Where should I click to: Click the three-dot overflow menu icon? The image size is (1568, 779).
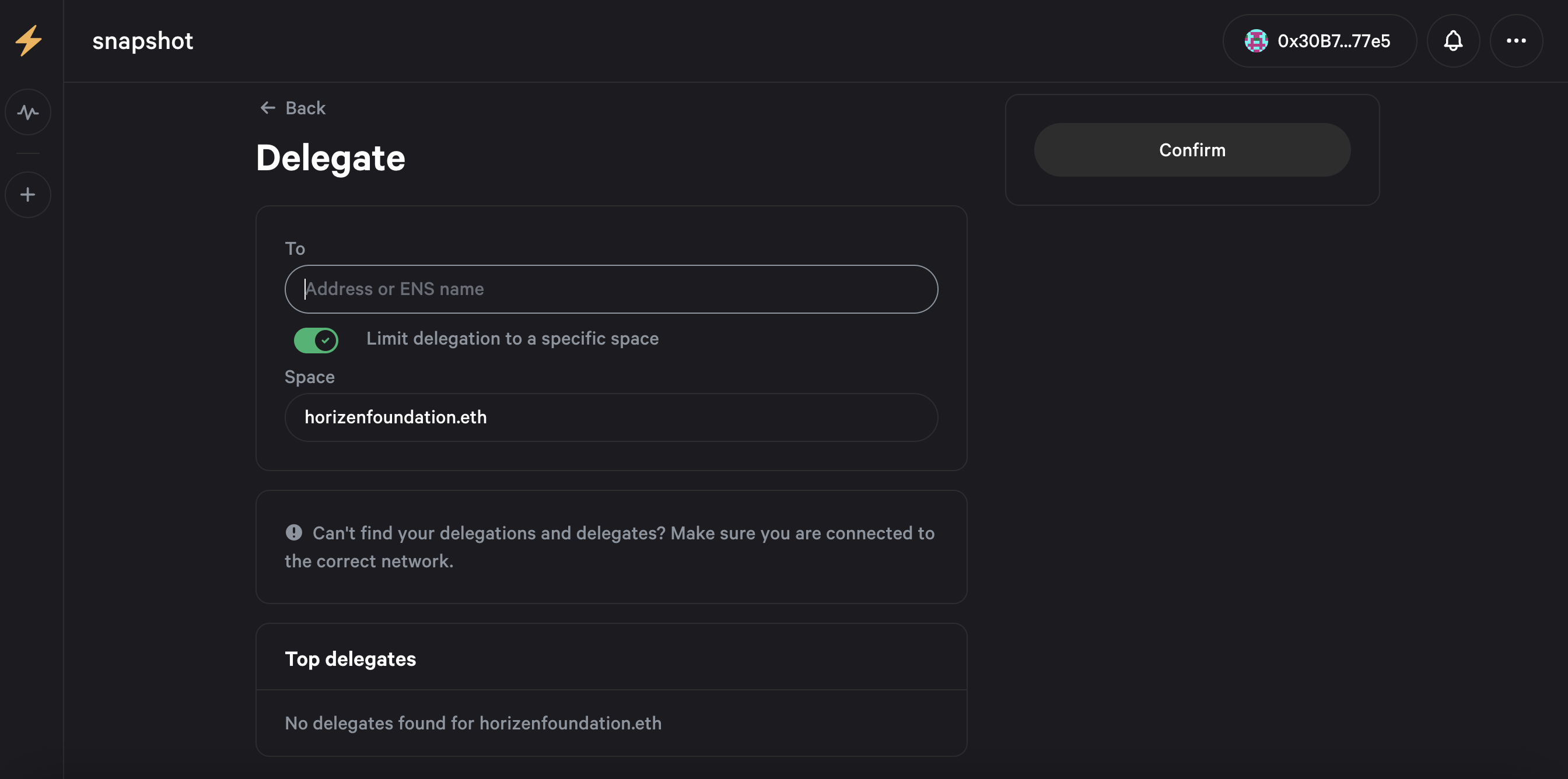pos(1516,40)
